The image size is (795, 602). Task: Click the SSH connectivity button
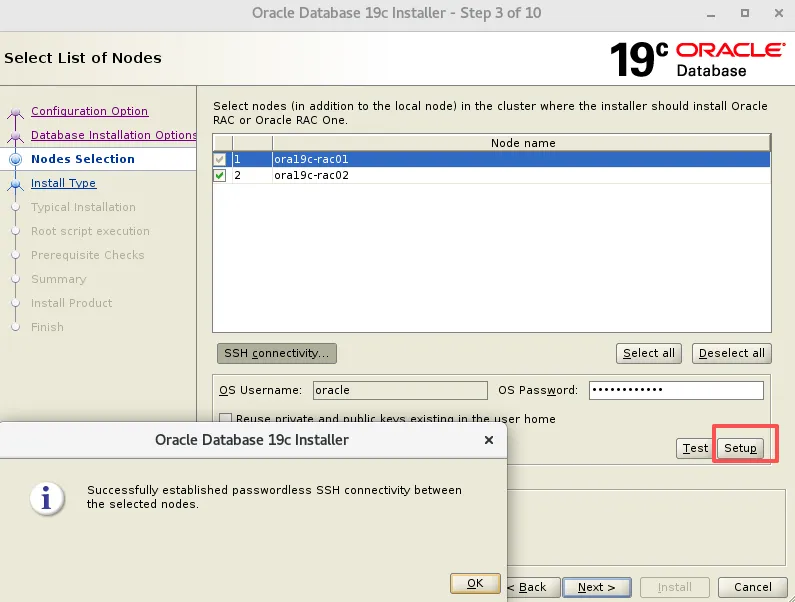pyautogui.click(x=277, y=353)
